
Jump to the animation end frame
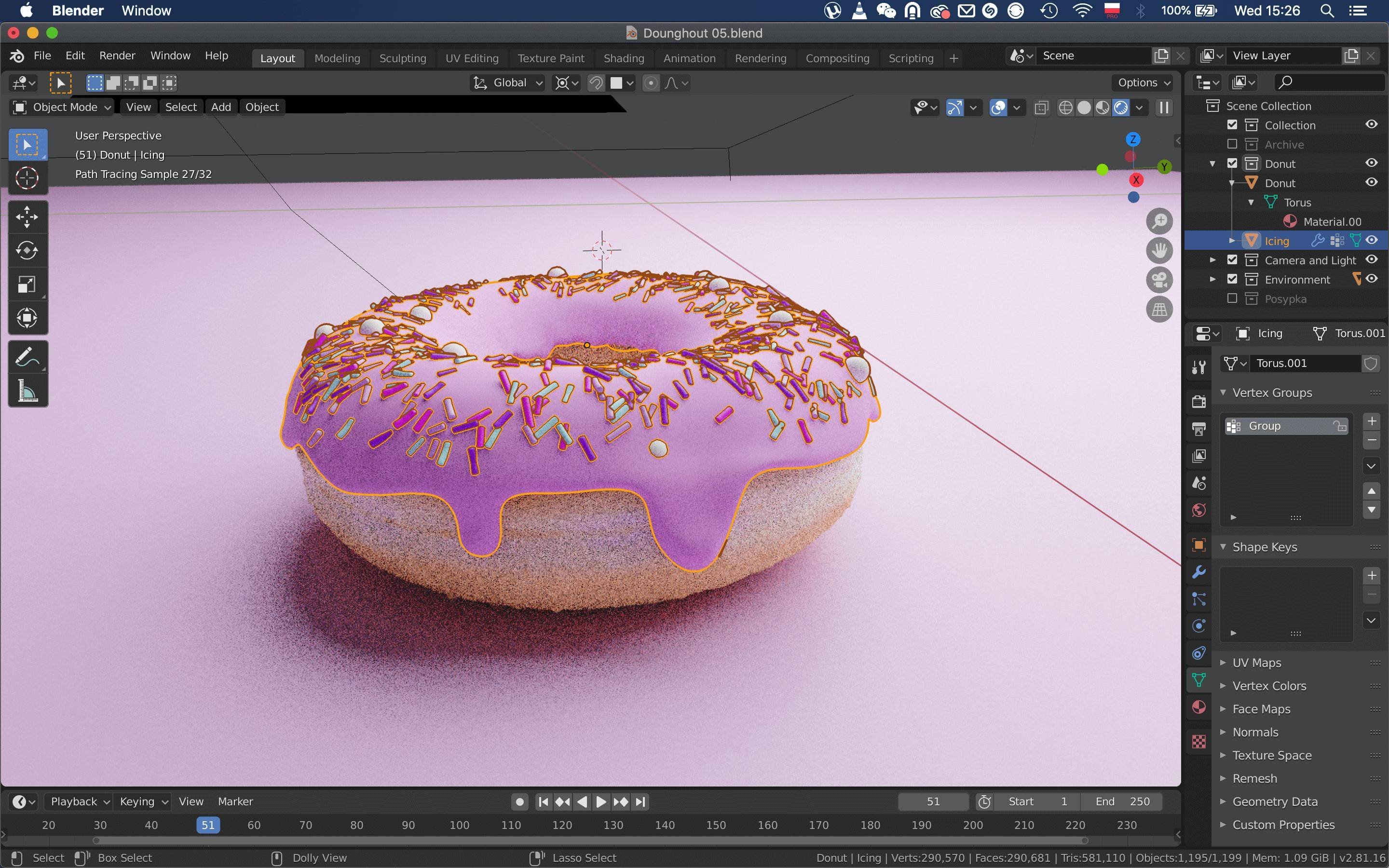click(x=640, y=802)
